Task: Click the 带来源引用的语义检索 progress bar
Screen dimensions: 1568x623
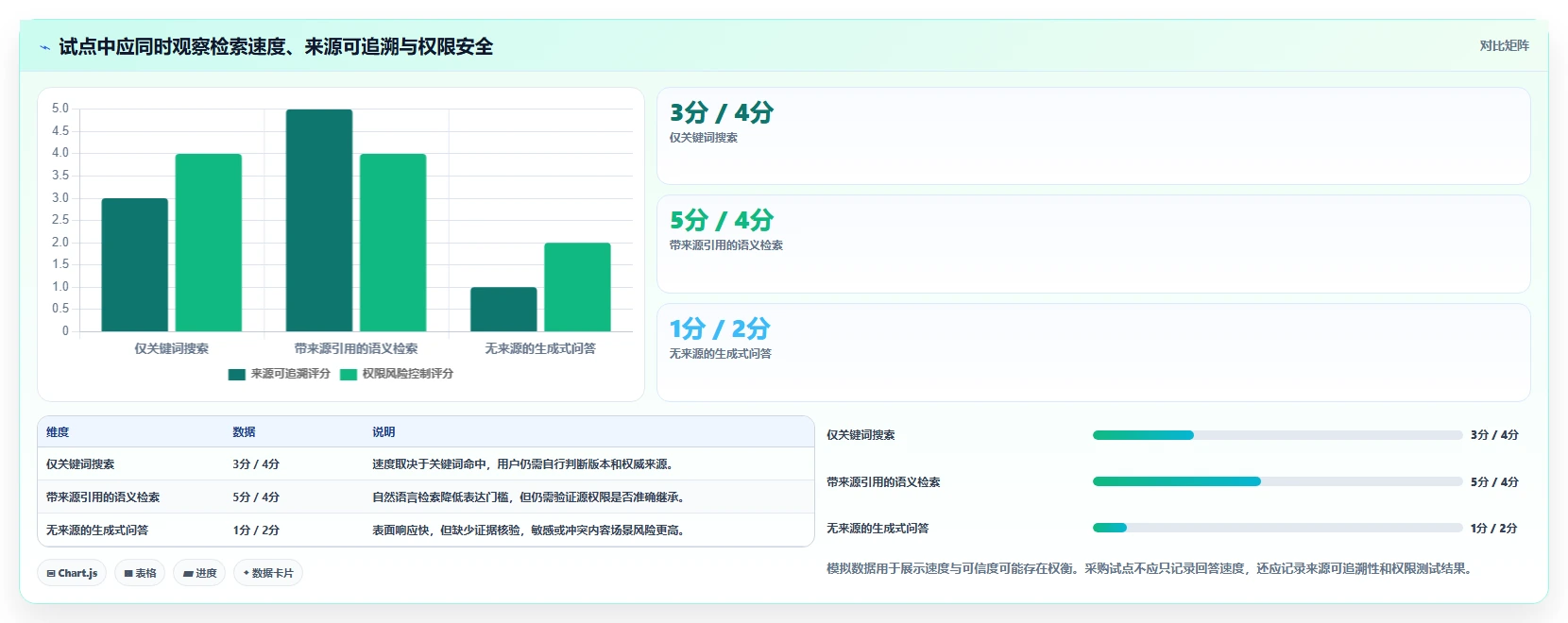Action: coord(1277,481)
